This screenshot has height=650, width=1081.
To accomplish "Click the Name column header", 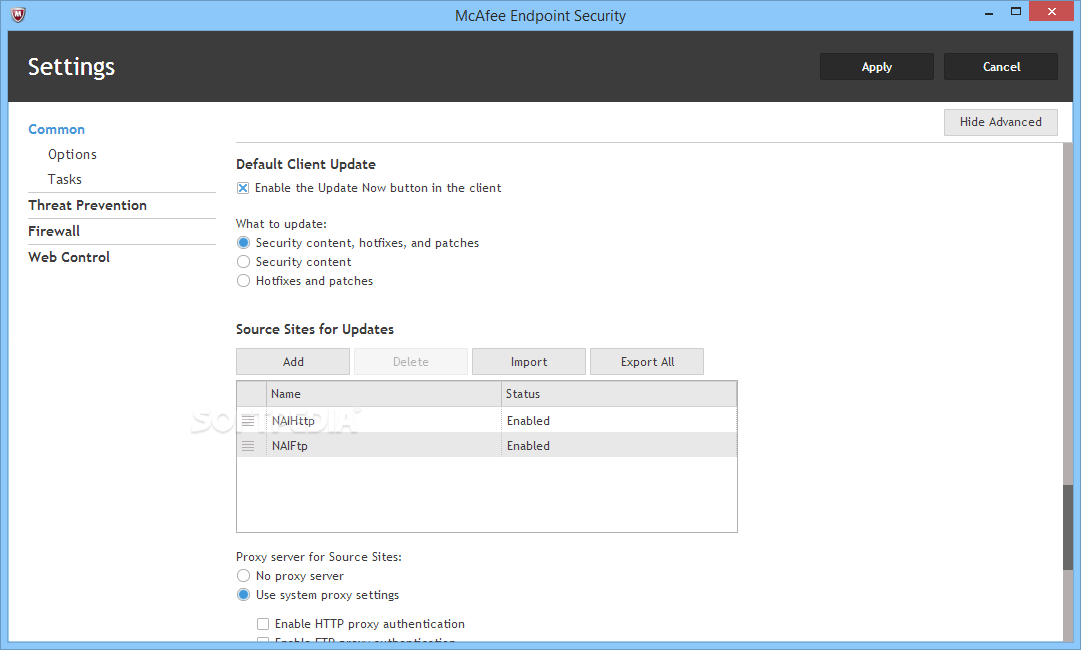I will click(x=383, y=394).
